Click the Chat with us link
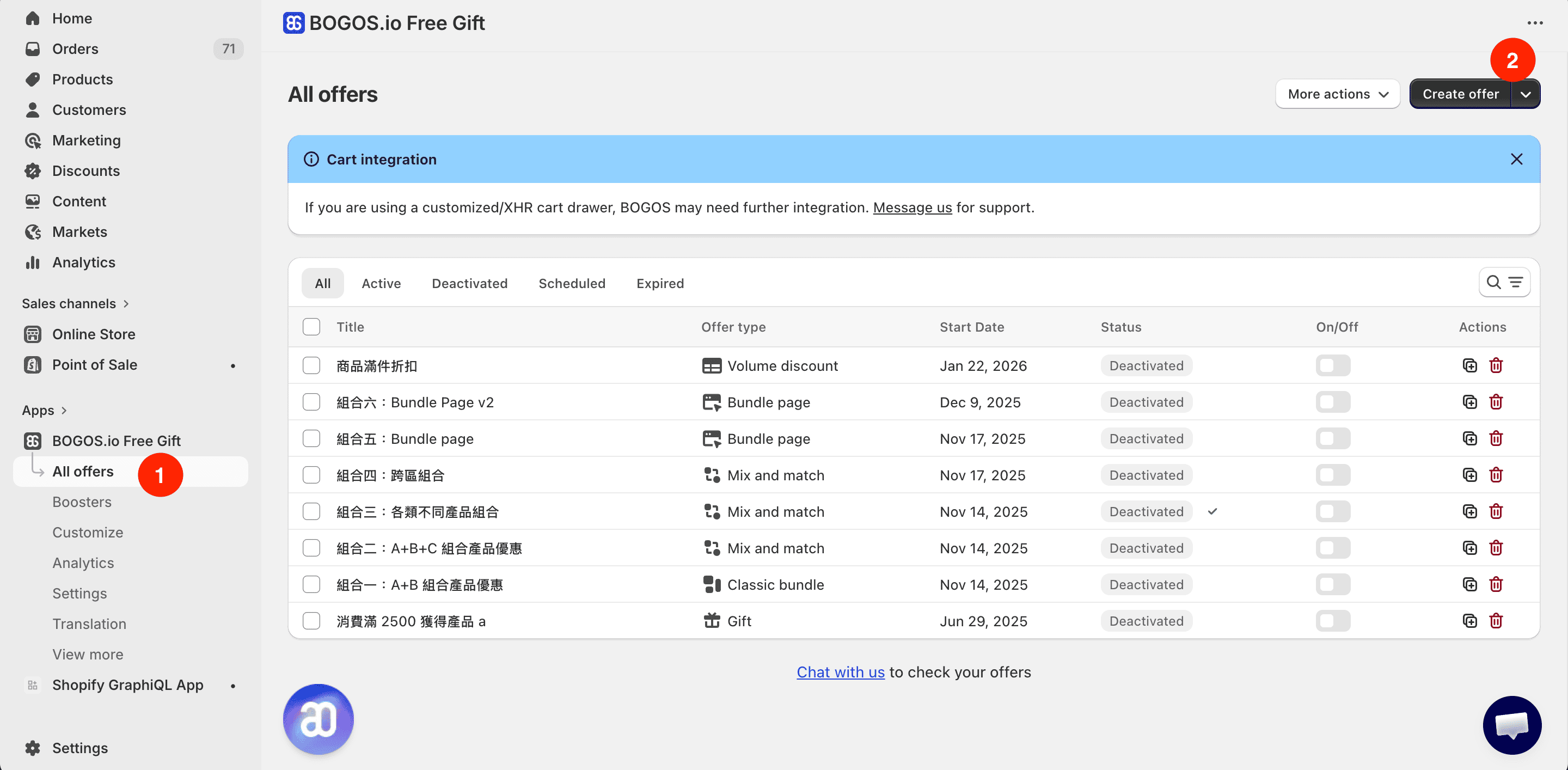The width and height of the screenshot is (1568, 770). [x=840, y=671]
